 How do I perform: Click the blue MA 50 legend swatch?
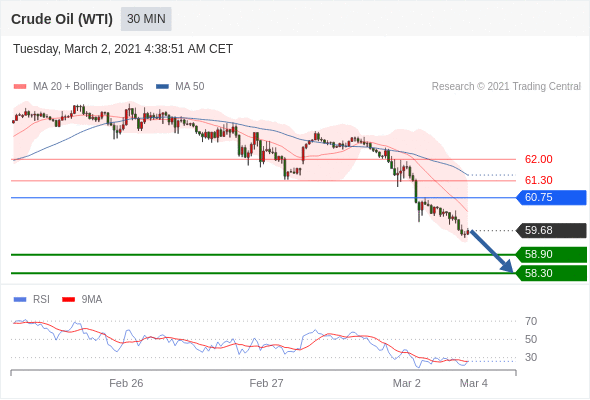click(x=163, y=87)
